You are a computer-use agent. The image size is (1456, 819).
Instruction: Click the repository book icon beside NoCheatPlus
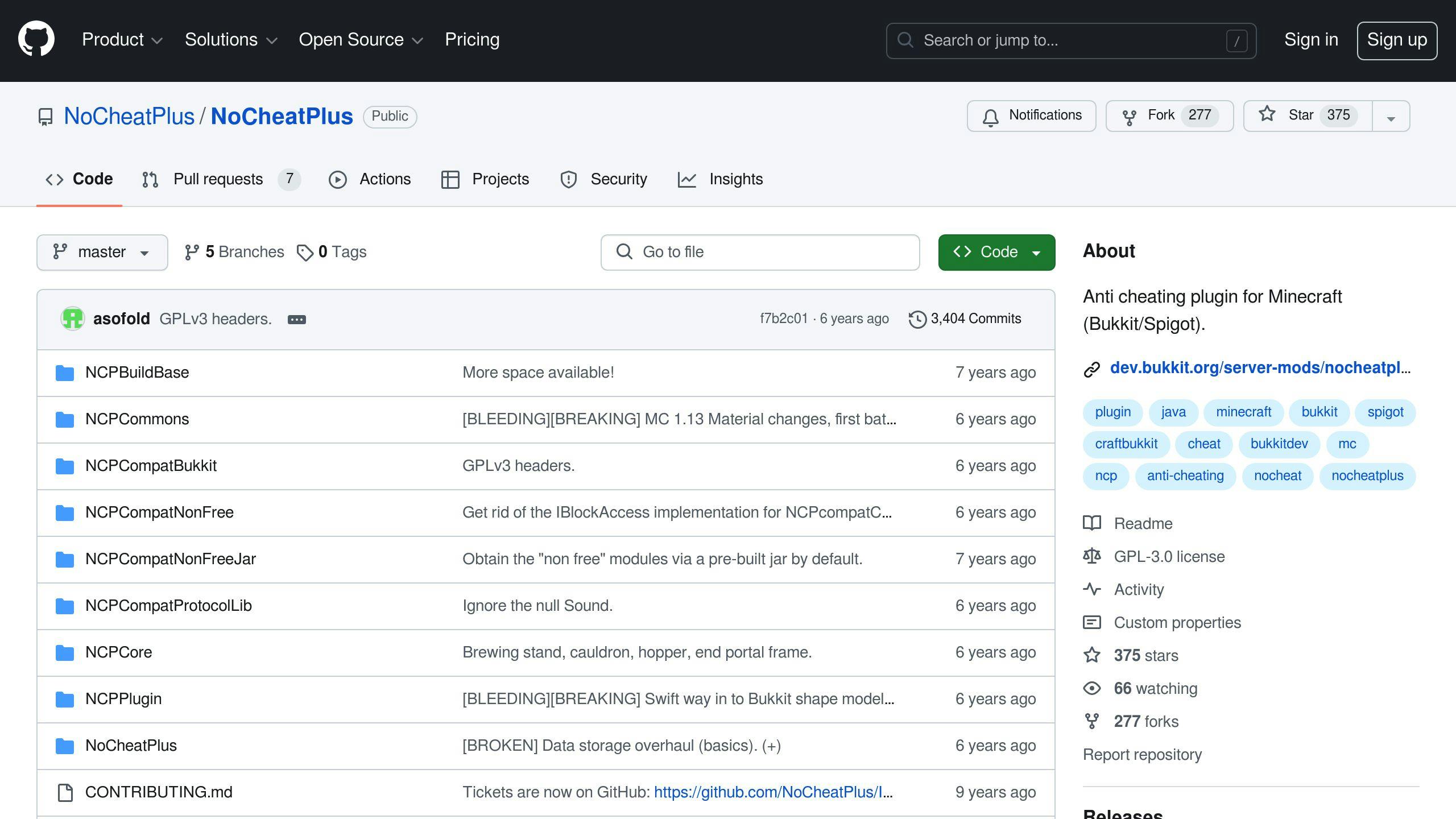point(45,117)
